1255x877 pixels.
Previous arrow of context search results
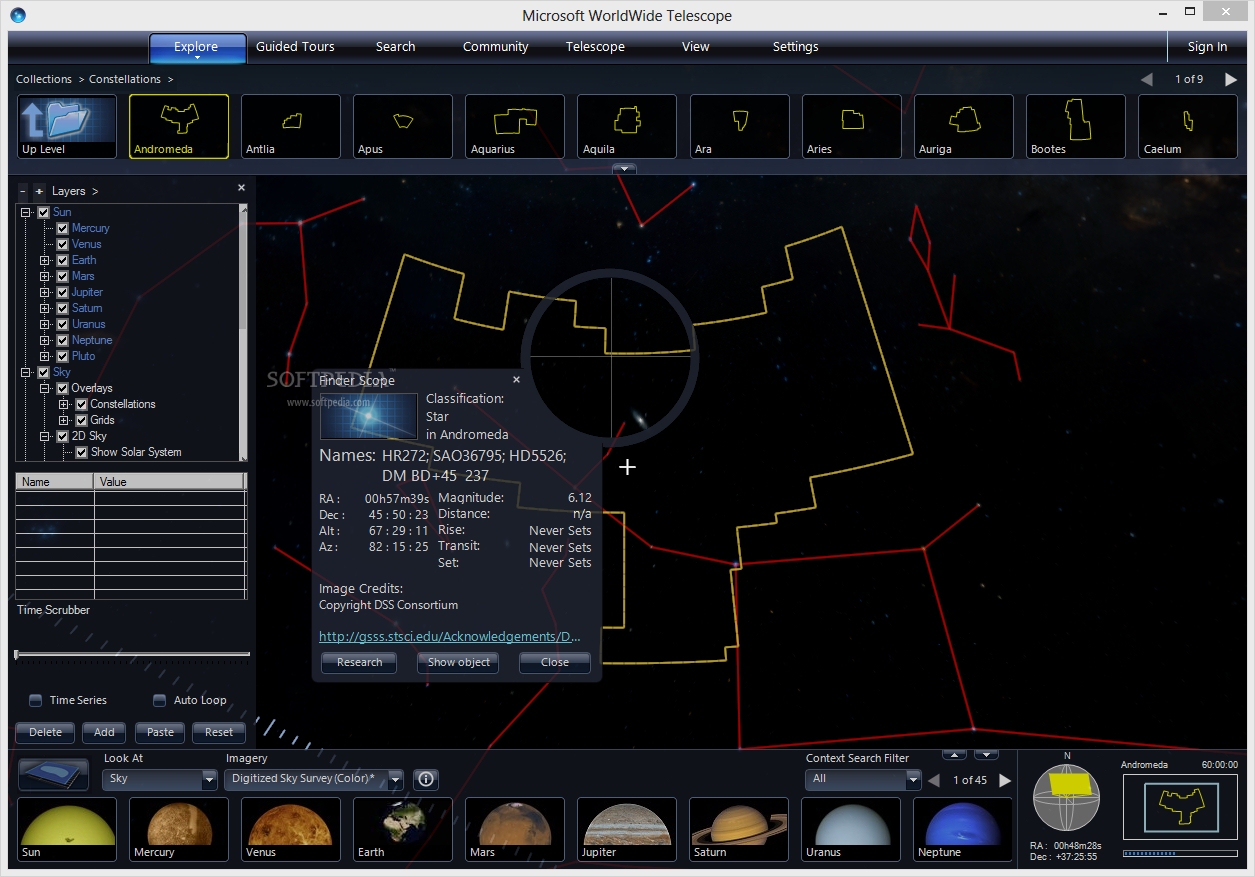point(934,780)
